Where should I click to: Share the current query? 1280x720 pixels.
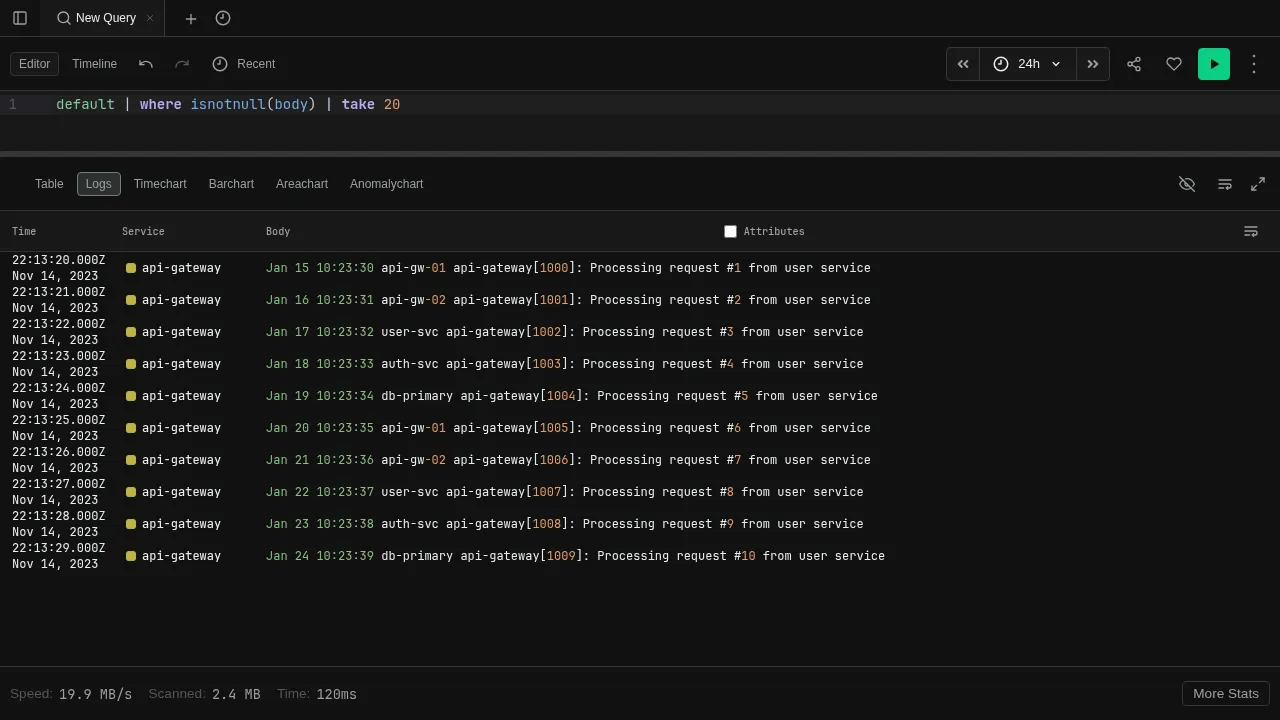tap(1134, 63)
